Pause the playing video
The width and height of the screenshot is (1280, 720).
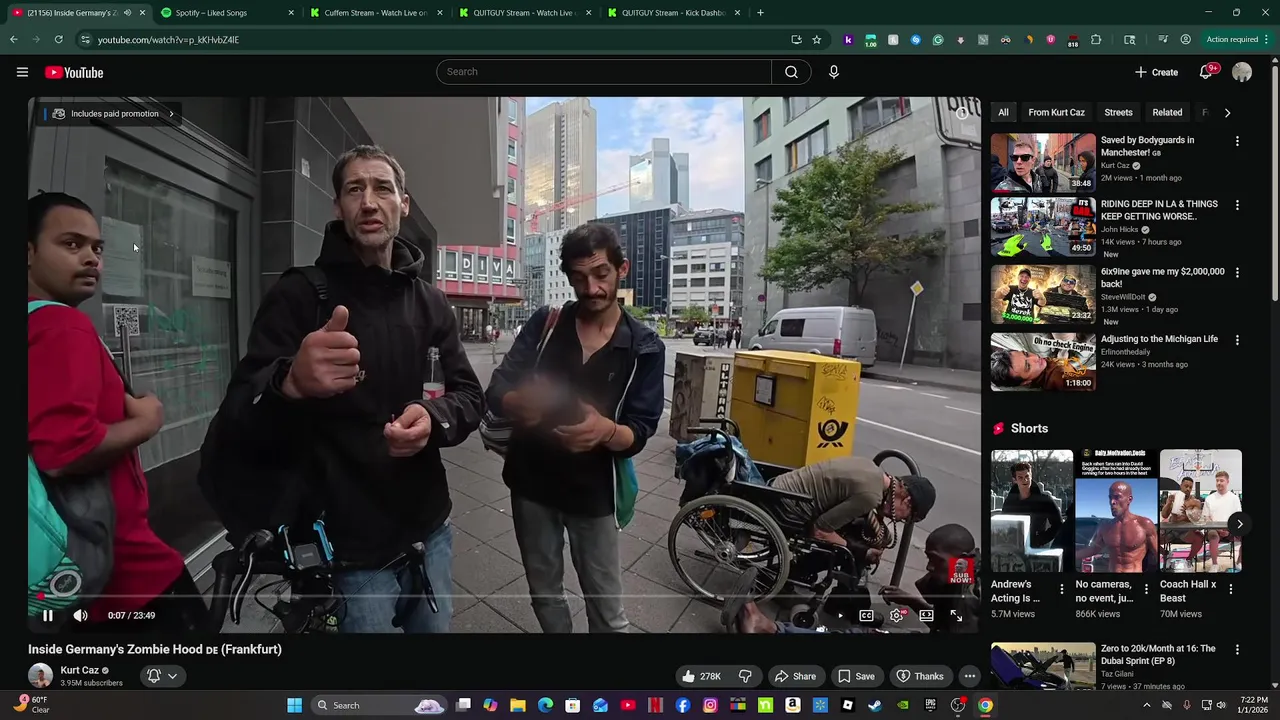tap(47, 616)
